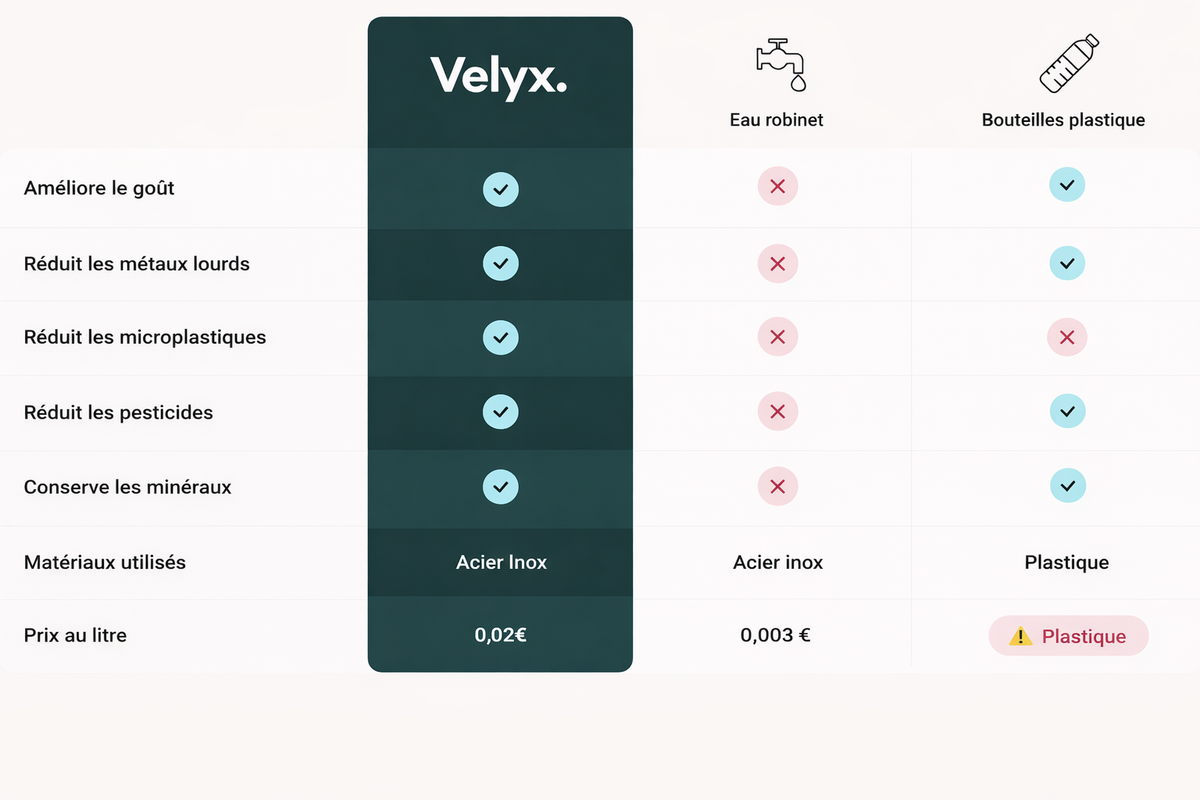This screenshot has width=1200, height=800.
Task: Click the warning triangle icon in Plastique badge
Action: [1020, 636]
